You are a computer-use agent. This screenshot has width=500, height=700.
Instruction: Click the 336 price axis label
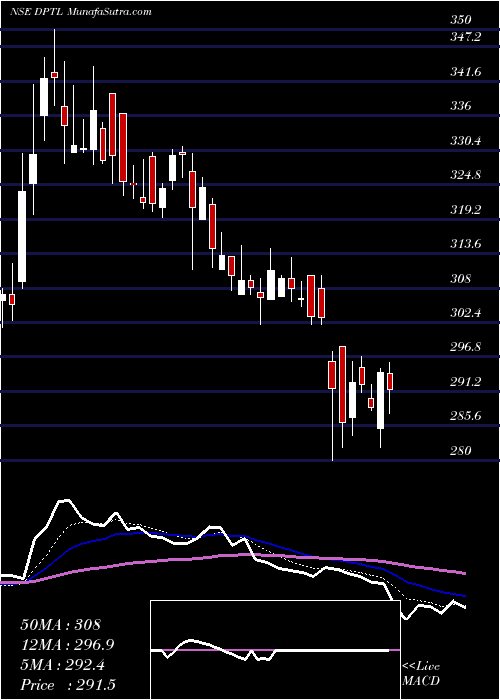461,106
